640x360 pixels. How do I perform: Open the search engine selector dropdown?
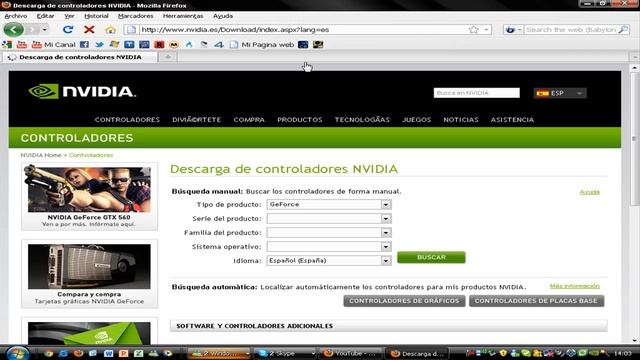point(512,30)
